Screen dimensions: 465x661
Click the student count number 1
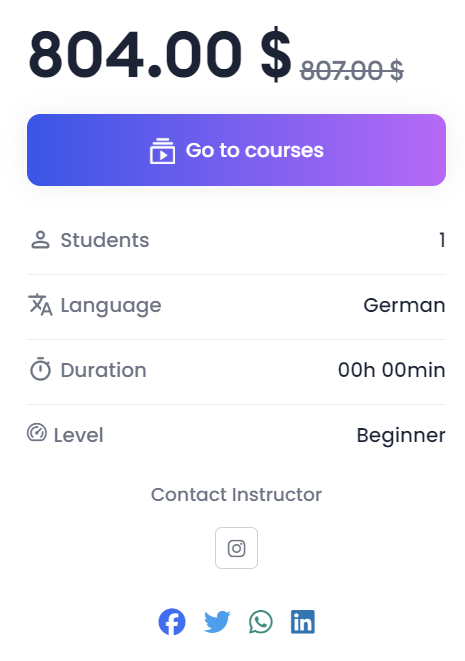(x=442, y=240)
